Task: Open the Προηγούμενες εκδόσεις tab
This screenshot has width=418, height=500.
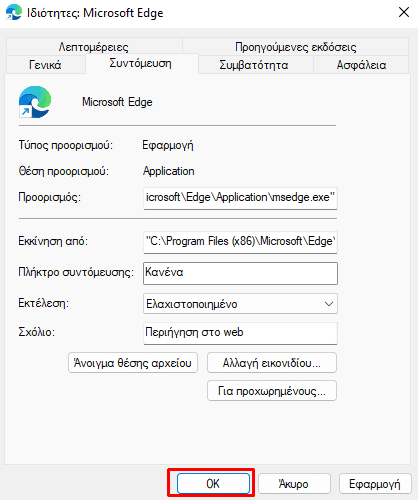Action: 296,47
